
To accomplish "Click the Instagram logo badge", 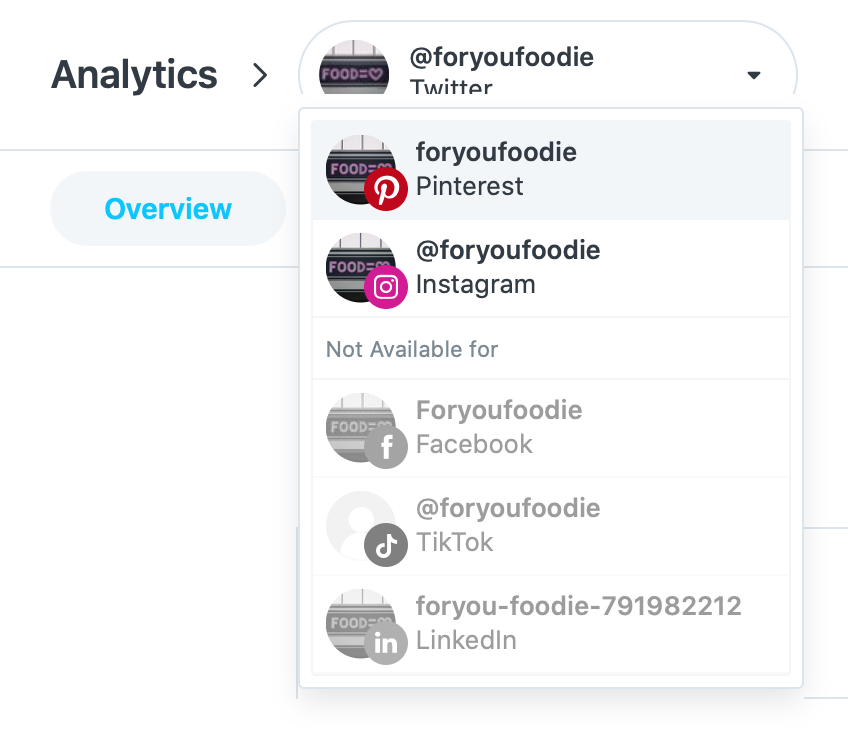I will [x=386, y=287].
